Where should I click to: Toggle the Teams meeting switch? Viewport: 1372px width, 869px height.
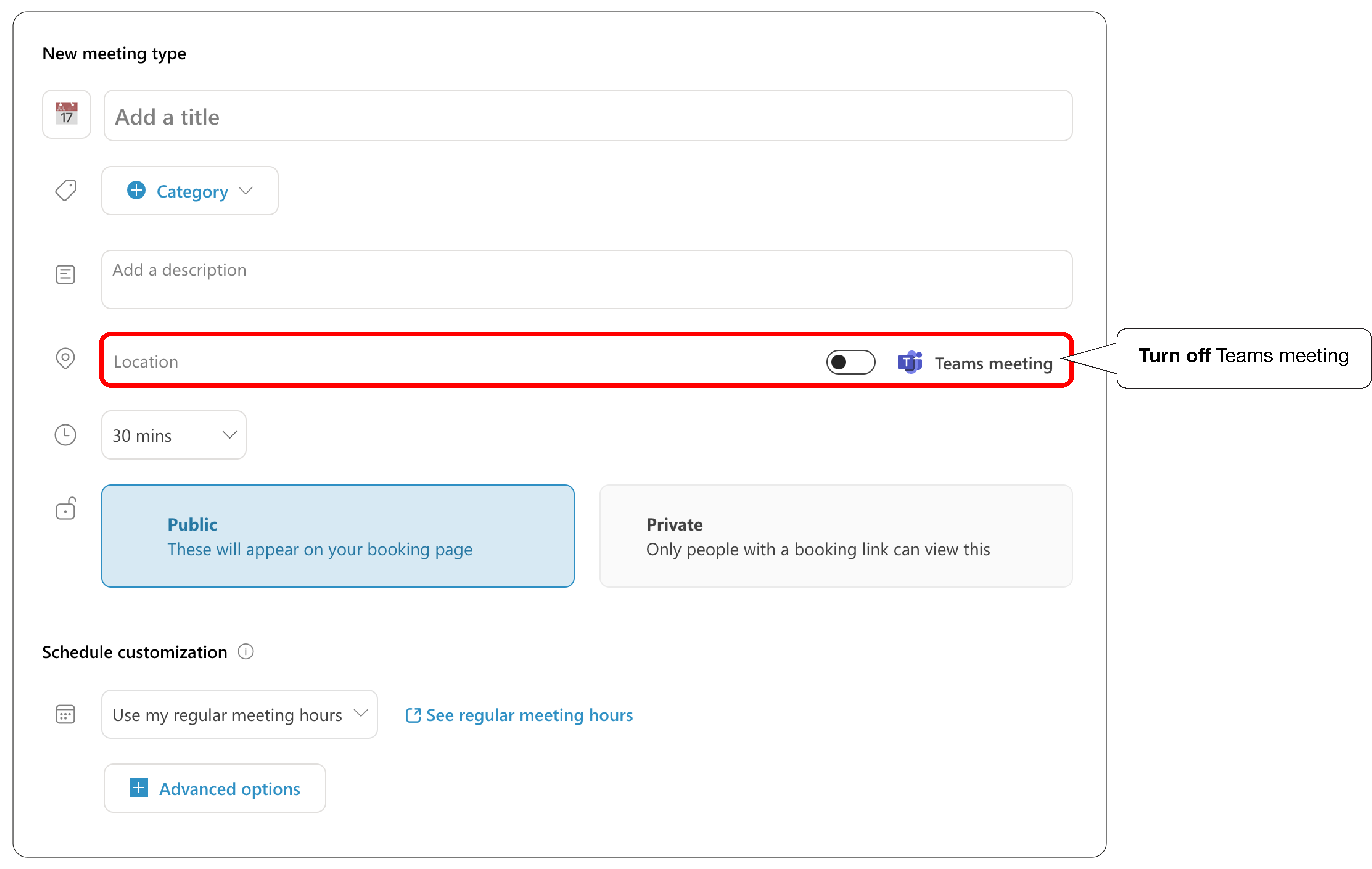click(x=851, y=363)
